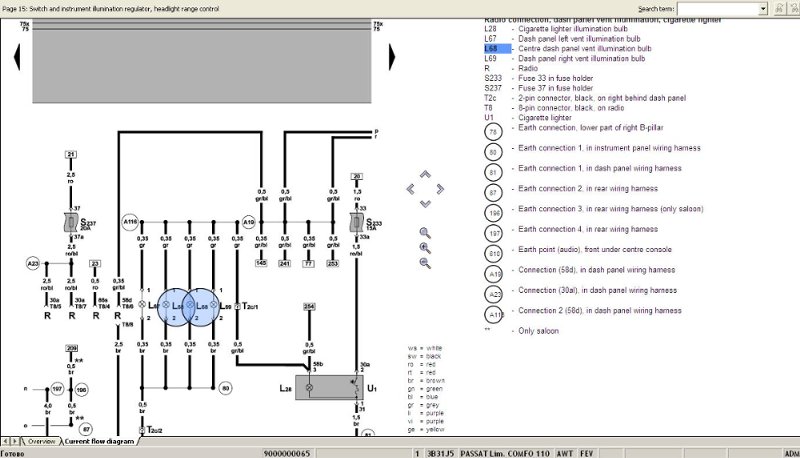Click the circled 197 legend symbol
The height and width of the screenshot is (458, 800).
click(x=493, y=233)
